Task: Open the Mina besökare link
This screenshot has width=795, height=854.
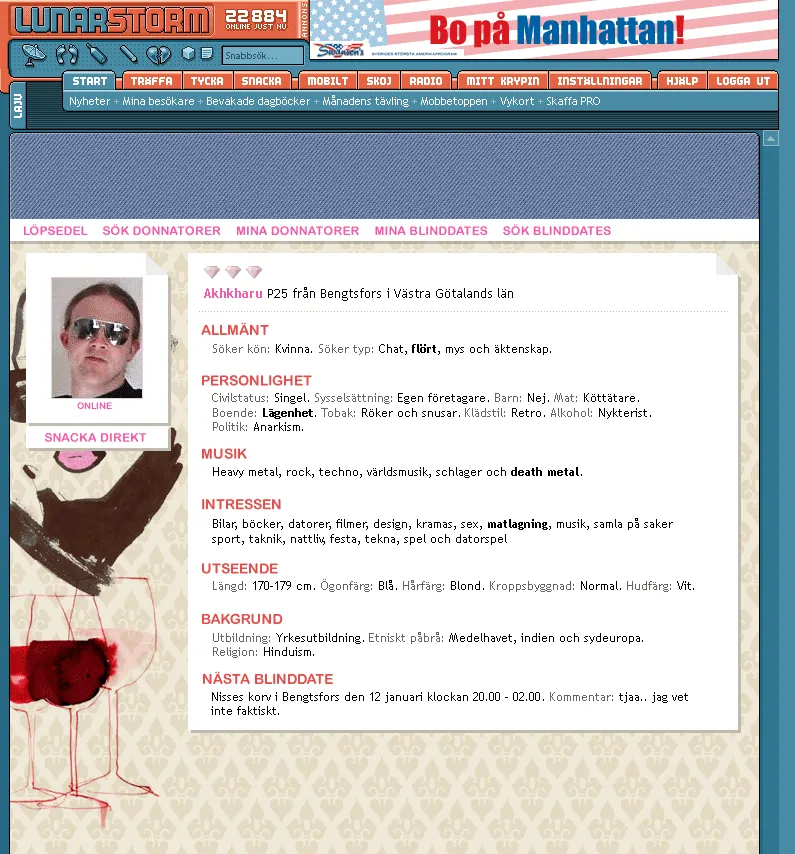Action: point(158,101)
